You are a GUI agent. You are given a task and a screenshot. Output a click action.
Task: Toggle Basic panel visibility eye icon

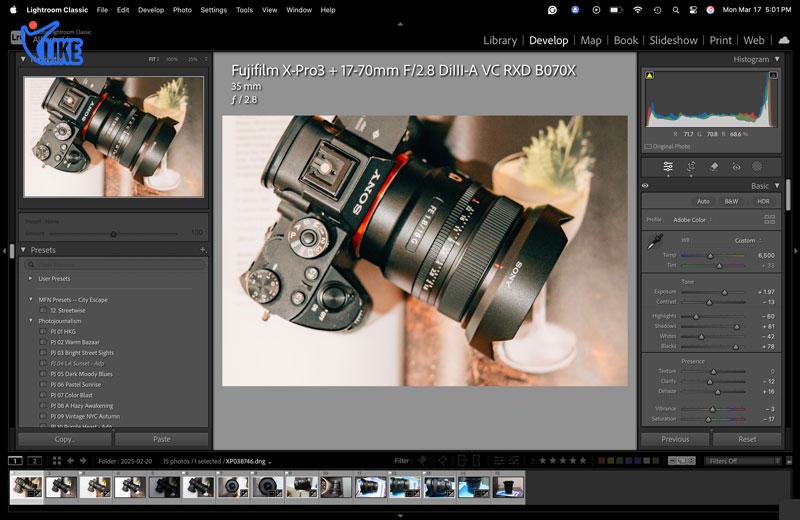click(x=645, y=186)
